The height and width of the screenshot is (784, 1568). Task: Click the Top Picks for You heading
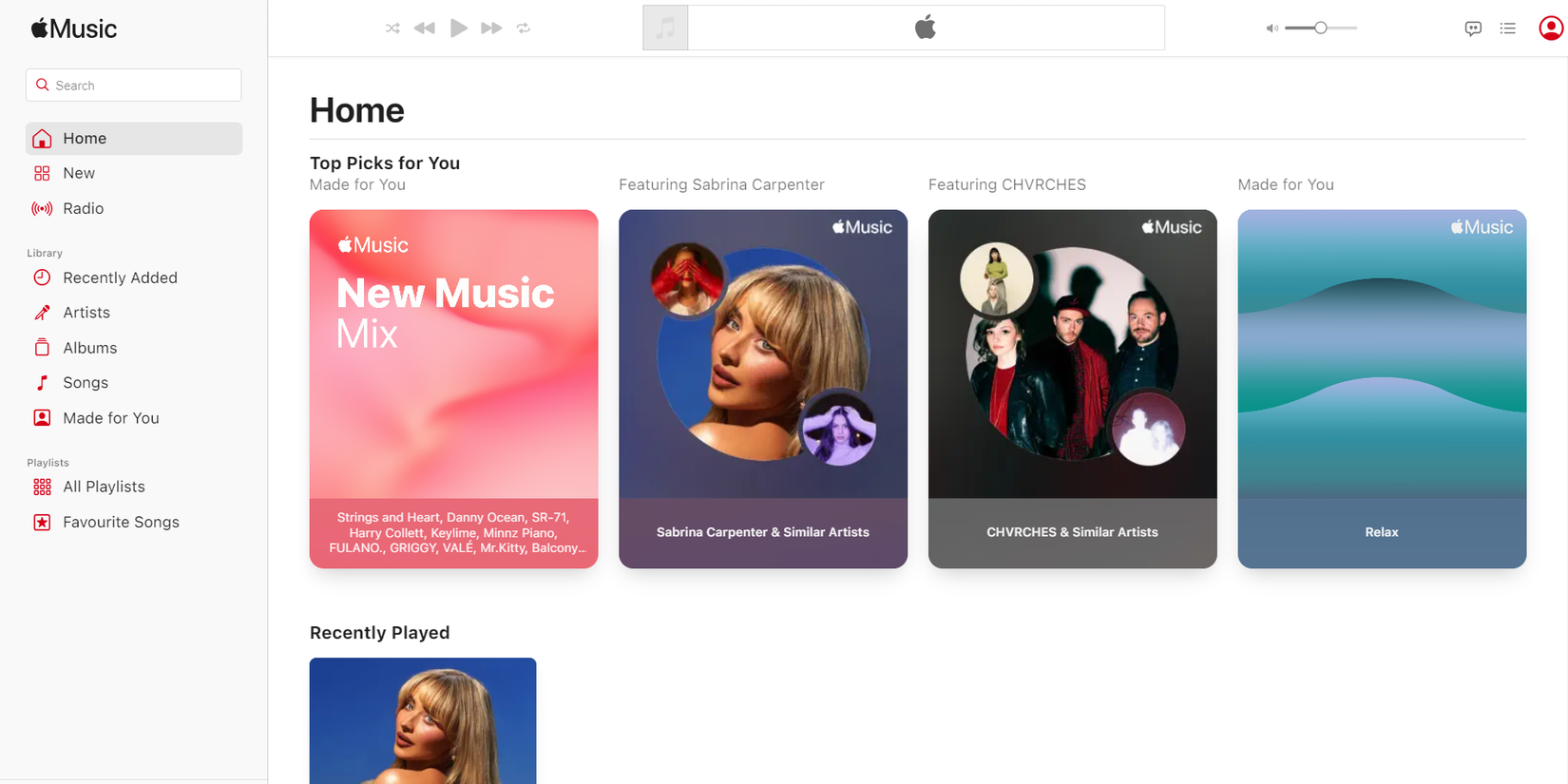(x=385, y=163)
